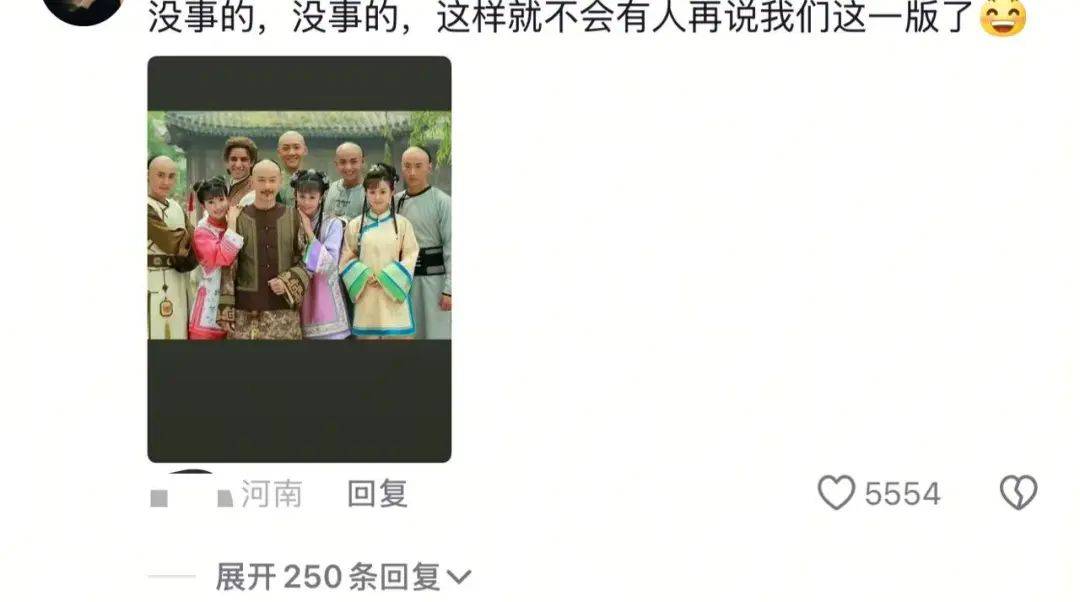This screenshot has width=1080, height=602.
Task: Tap the black top bar of image
Action: [x=300, y=83]
